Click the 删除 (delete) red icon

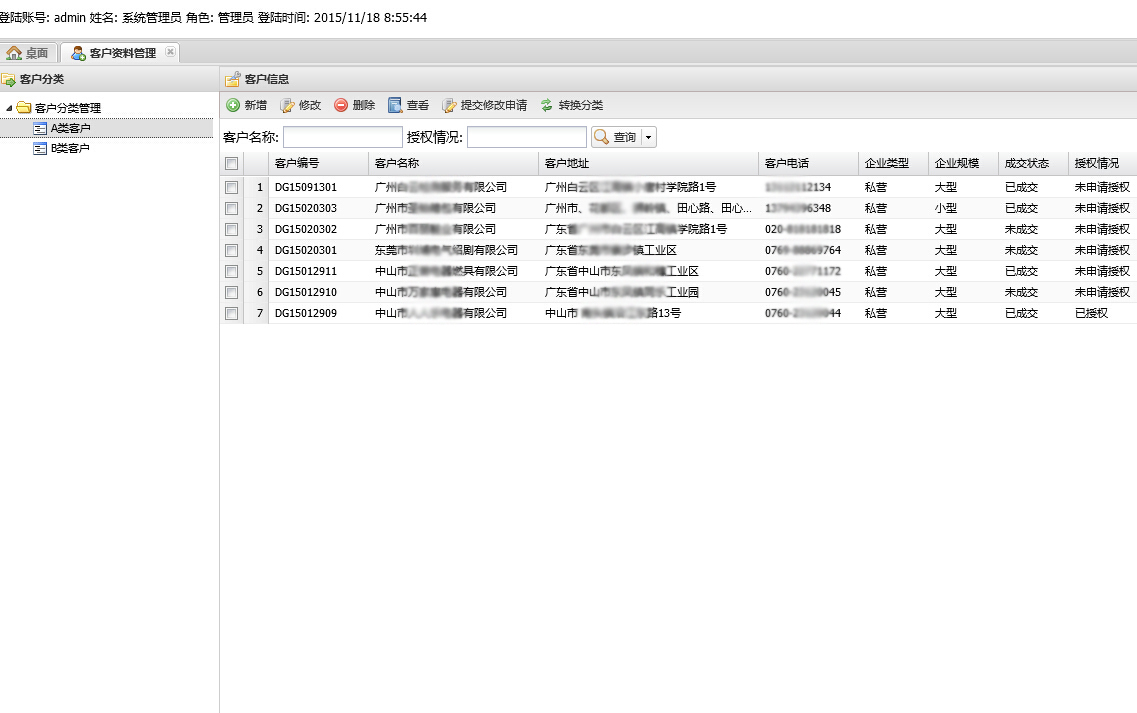point(341,105)
